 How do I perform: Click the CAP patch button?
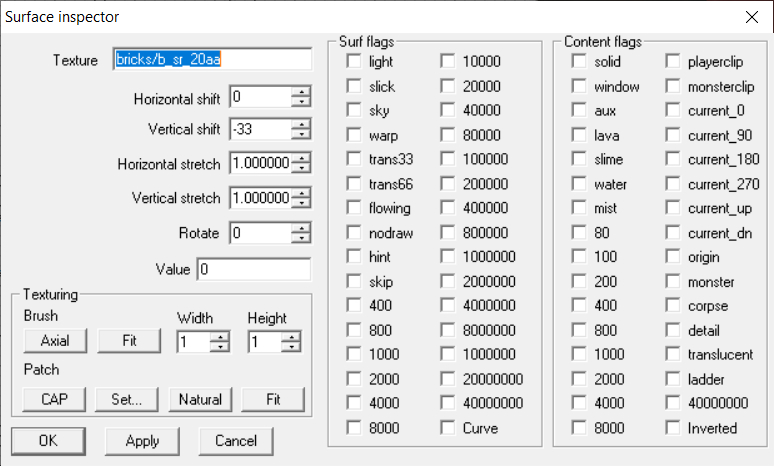(55, 400)
